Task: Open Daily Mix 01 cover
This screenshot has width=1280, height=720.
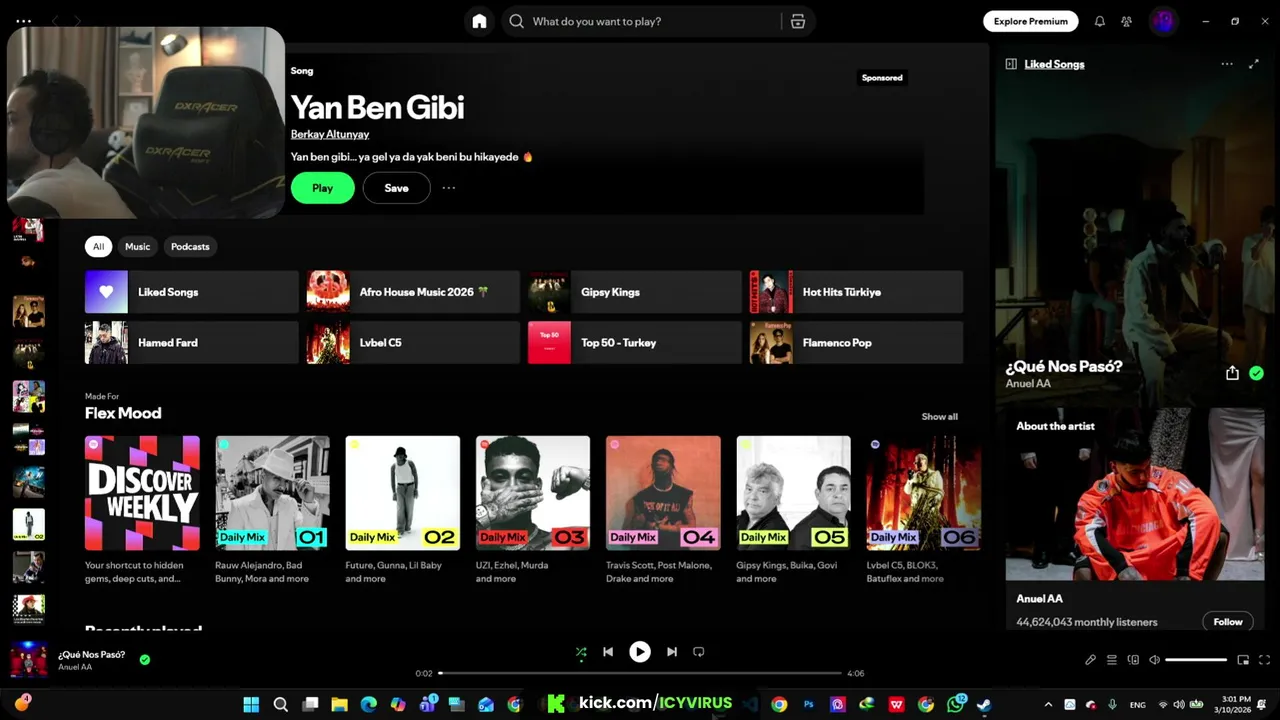Action: 272,493
